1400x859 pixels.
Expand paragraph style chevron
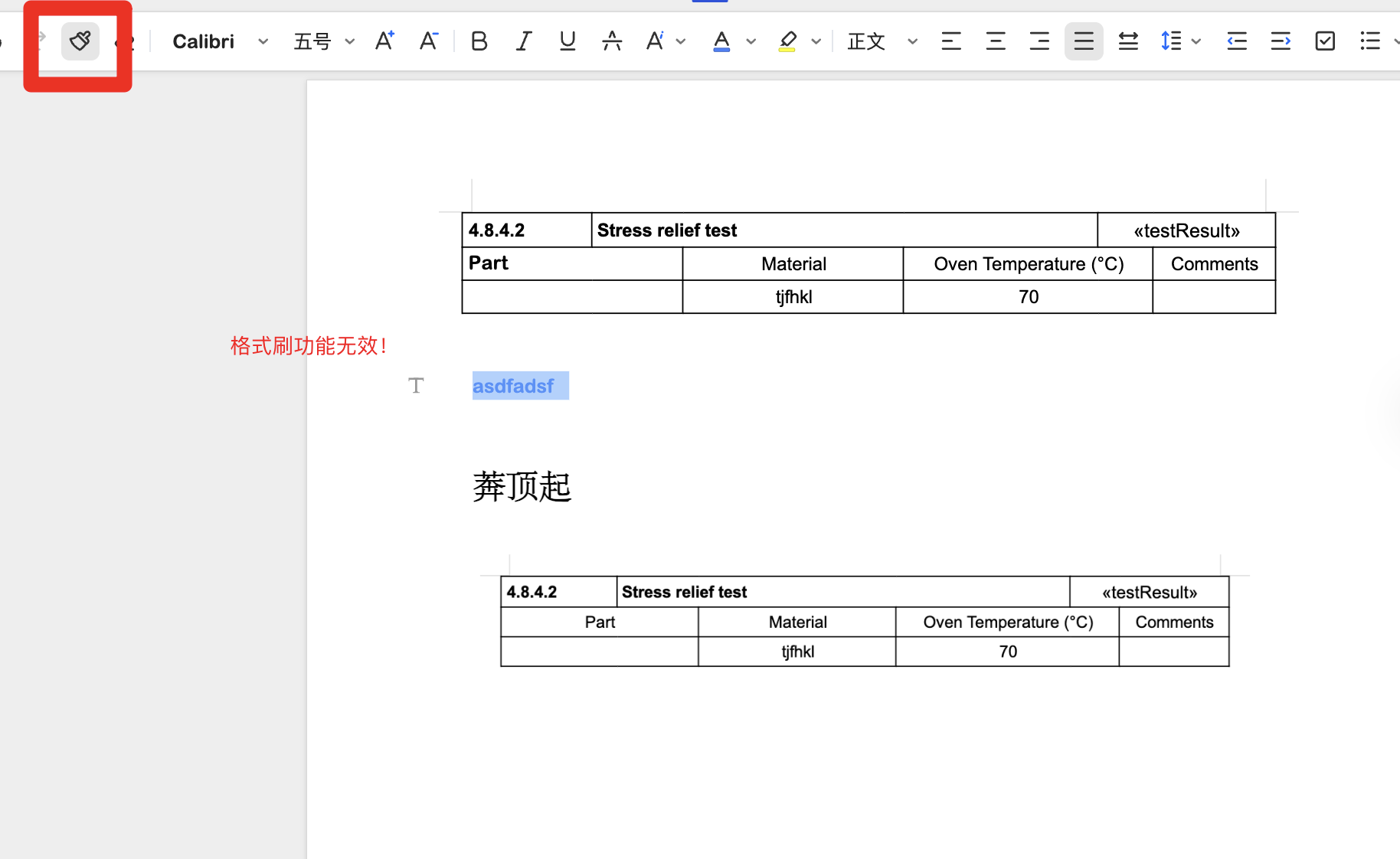pos(912,41)
